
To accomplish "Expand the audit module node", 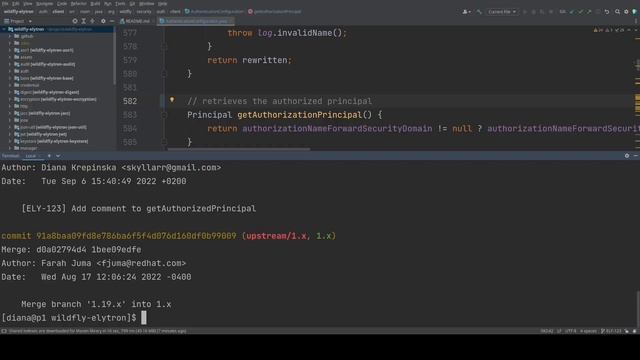I will point(10,64).
